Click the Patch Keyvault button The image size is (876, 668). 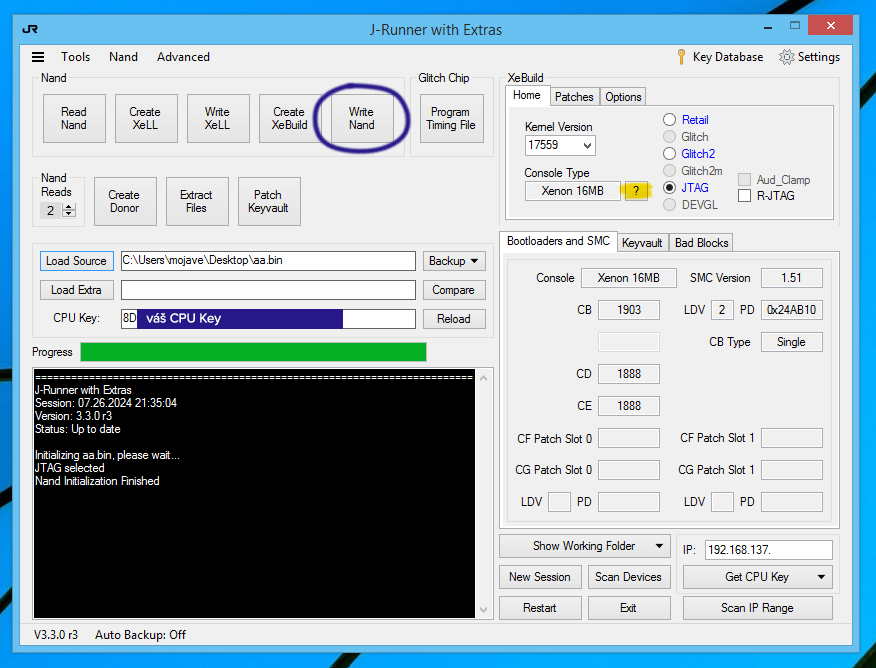coord(269,202)
